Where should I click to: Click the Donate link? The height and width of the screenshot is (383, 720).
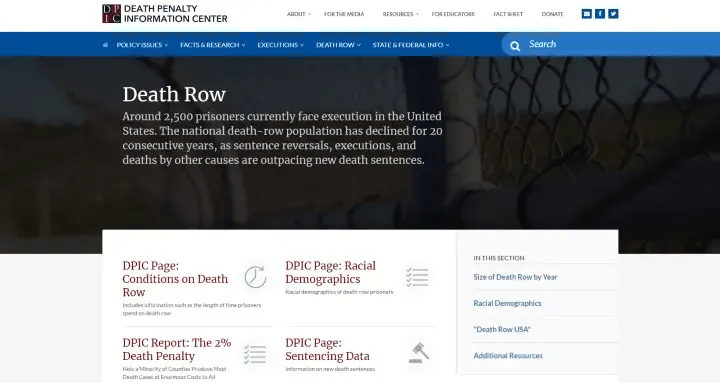pos(552,14)
